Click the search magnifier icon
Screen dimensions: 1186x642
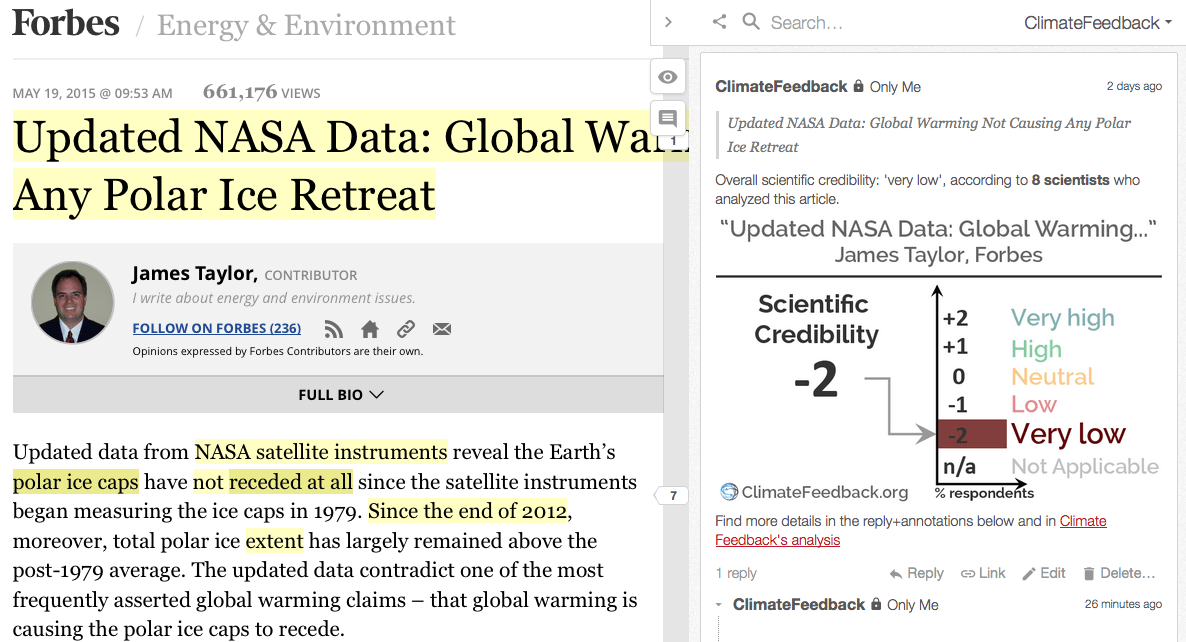click(x=750, y=21)
